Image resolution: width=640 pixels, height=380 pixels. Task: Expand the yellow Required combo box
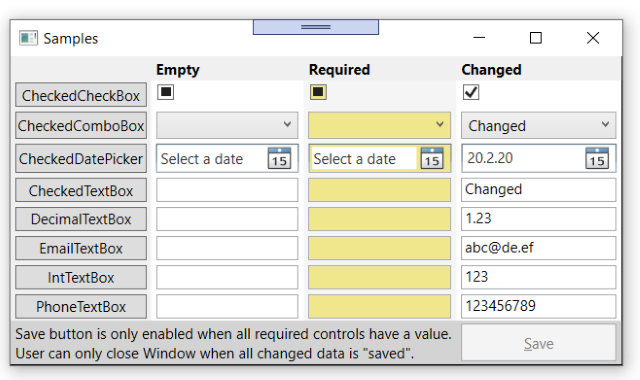(380, 125)
